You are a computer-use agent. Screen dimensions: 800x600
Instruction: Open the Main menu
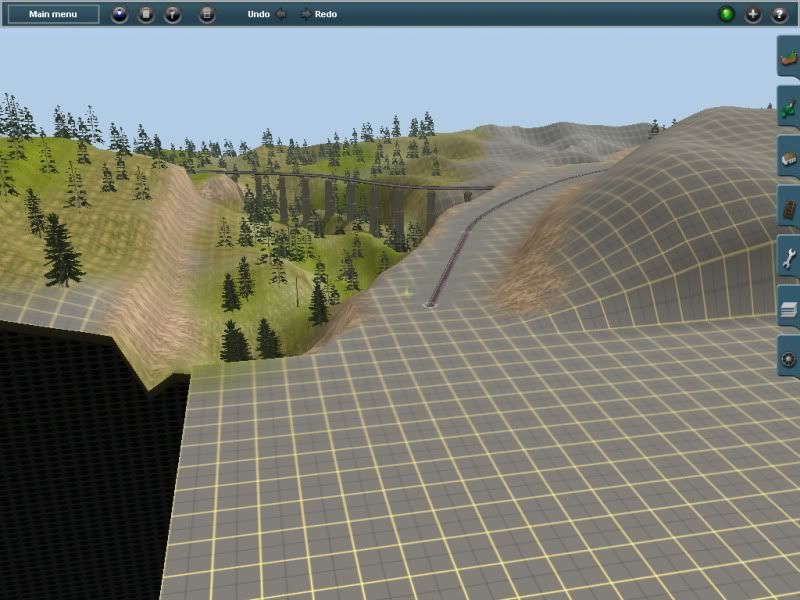(54, 14)
